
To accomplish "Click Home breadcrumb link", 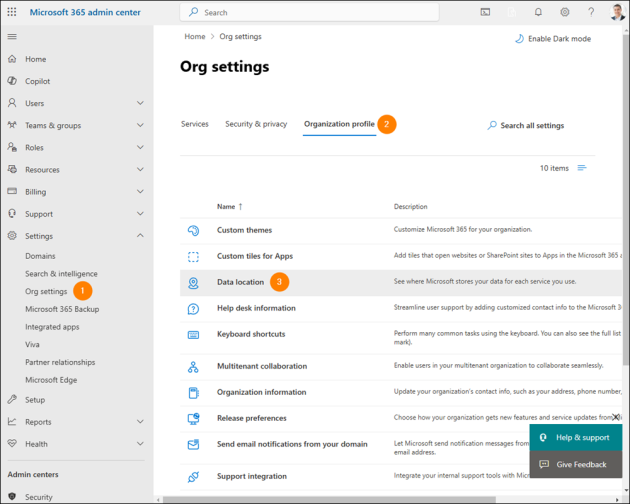I will 195,37.
